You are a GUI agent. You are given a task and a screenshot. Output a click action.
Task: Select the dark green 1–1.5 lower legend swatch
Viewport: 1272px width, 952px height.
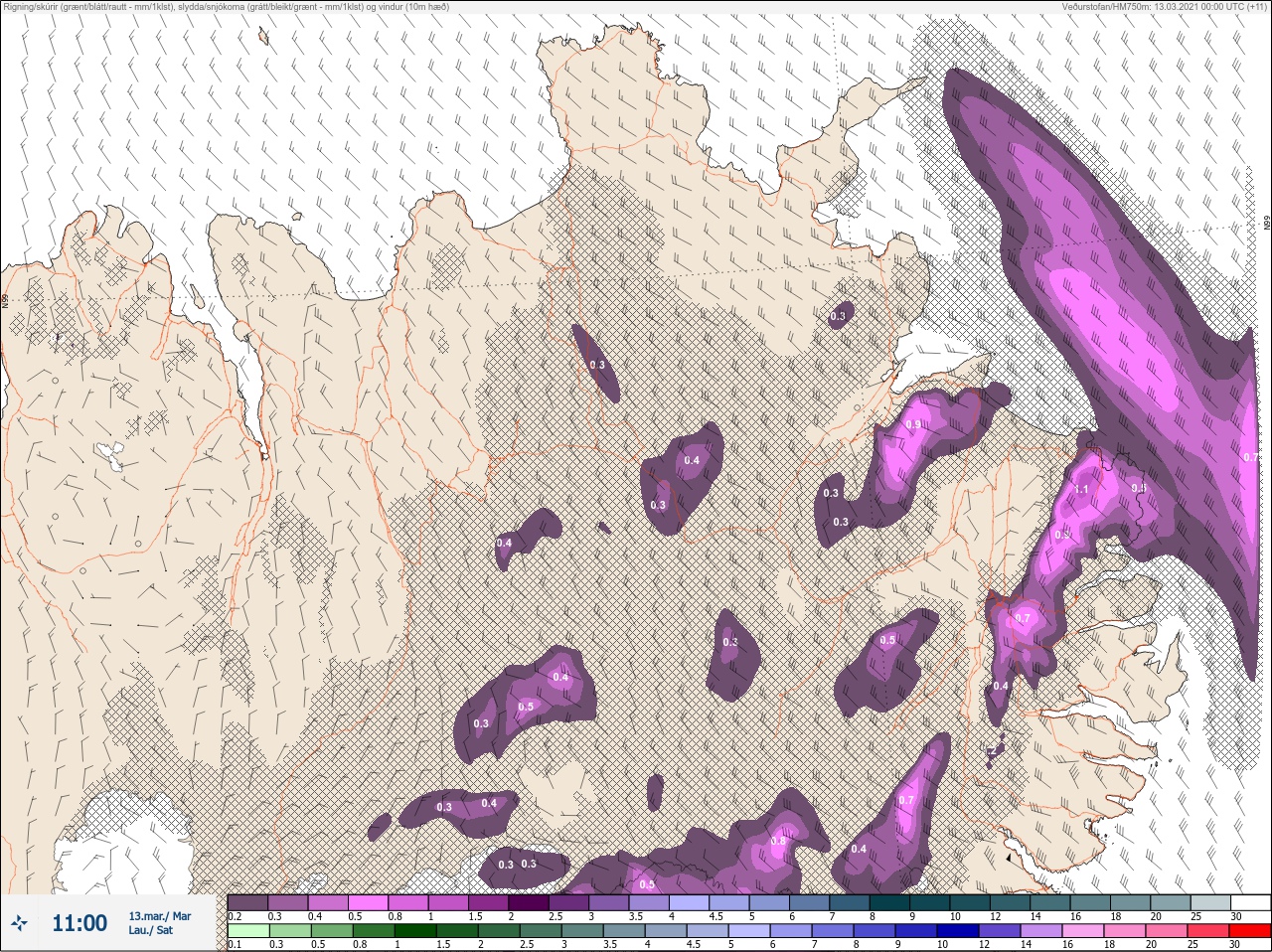[x=414, y=931]
